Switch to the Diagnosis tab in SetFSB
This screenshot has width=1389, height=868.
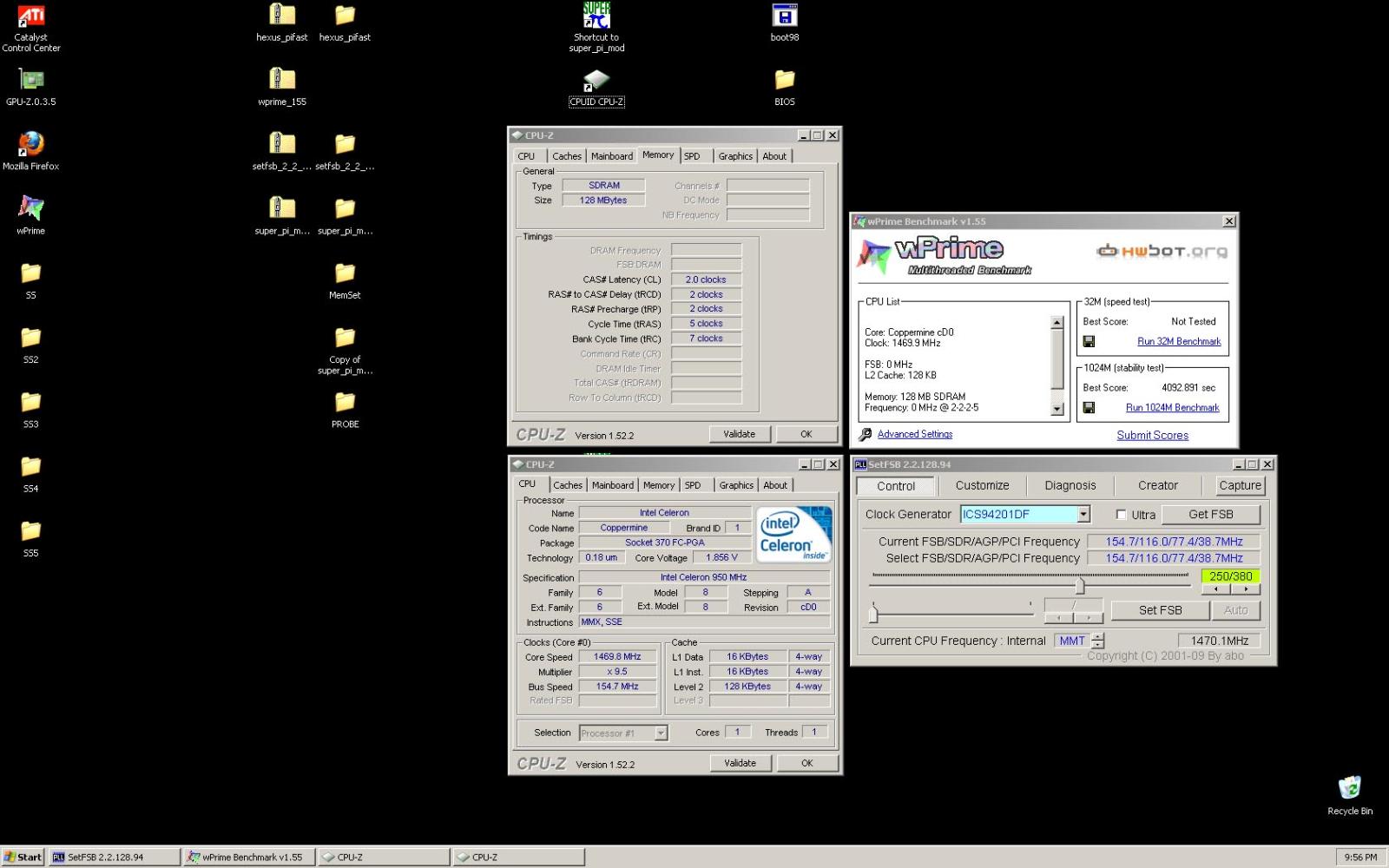[1070, 486]
